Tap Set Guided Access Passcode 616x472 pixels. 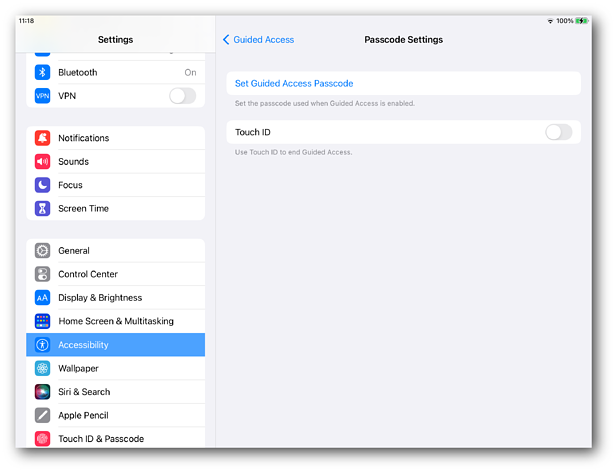click(x=294, y=83)
